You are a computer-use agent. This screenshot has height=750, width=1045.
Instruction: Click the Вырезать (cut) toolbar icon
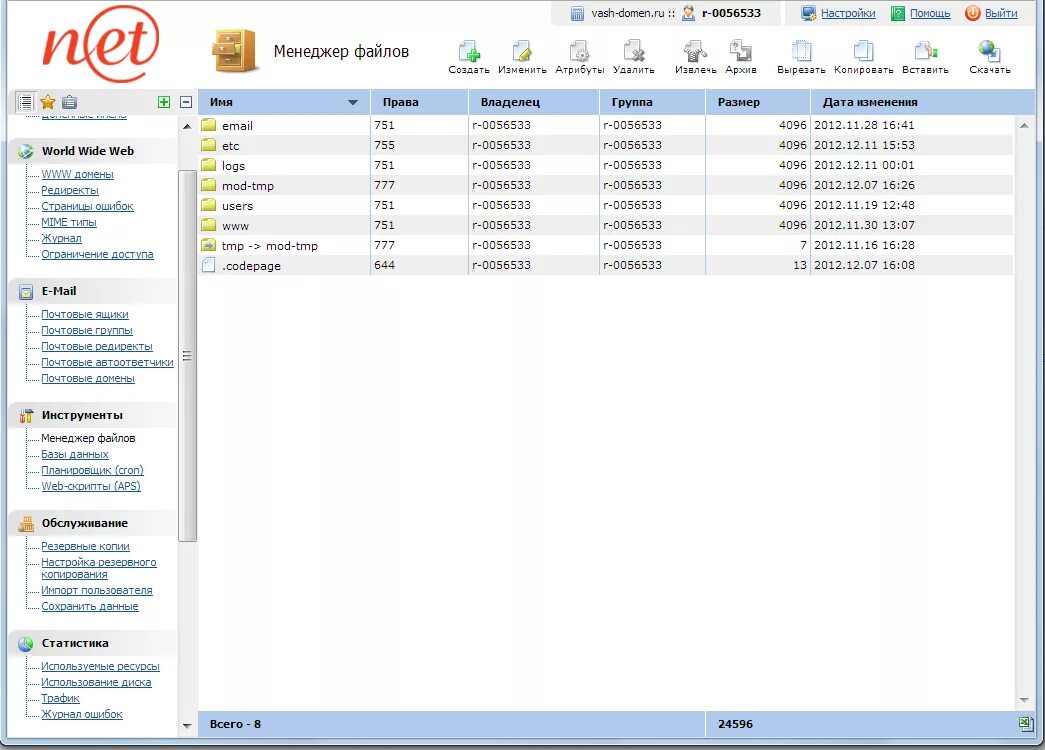801,51
